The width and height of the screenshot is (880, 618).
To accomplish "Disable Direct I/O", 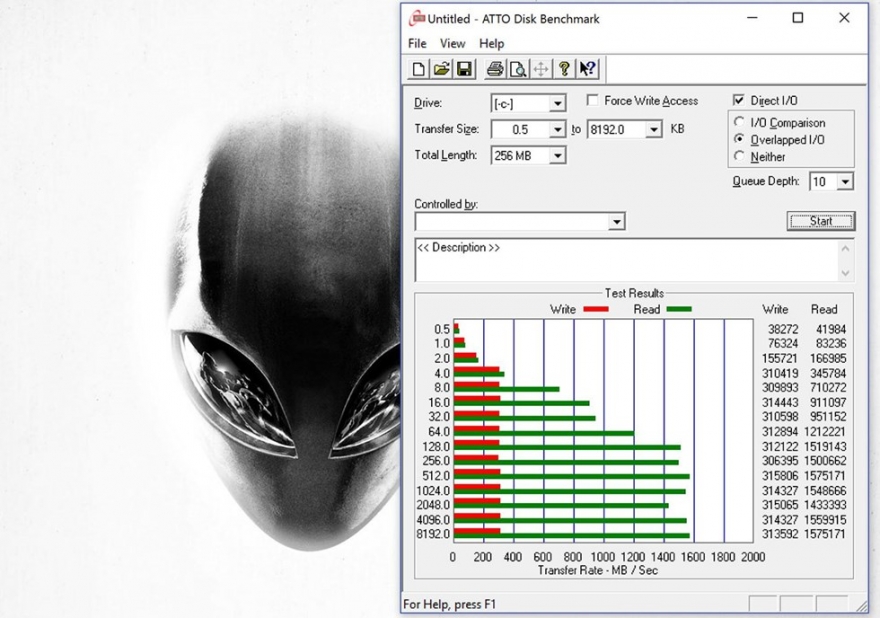I will (x=738, y=100).
